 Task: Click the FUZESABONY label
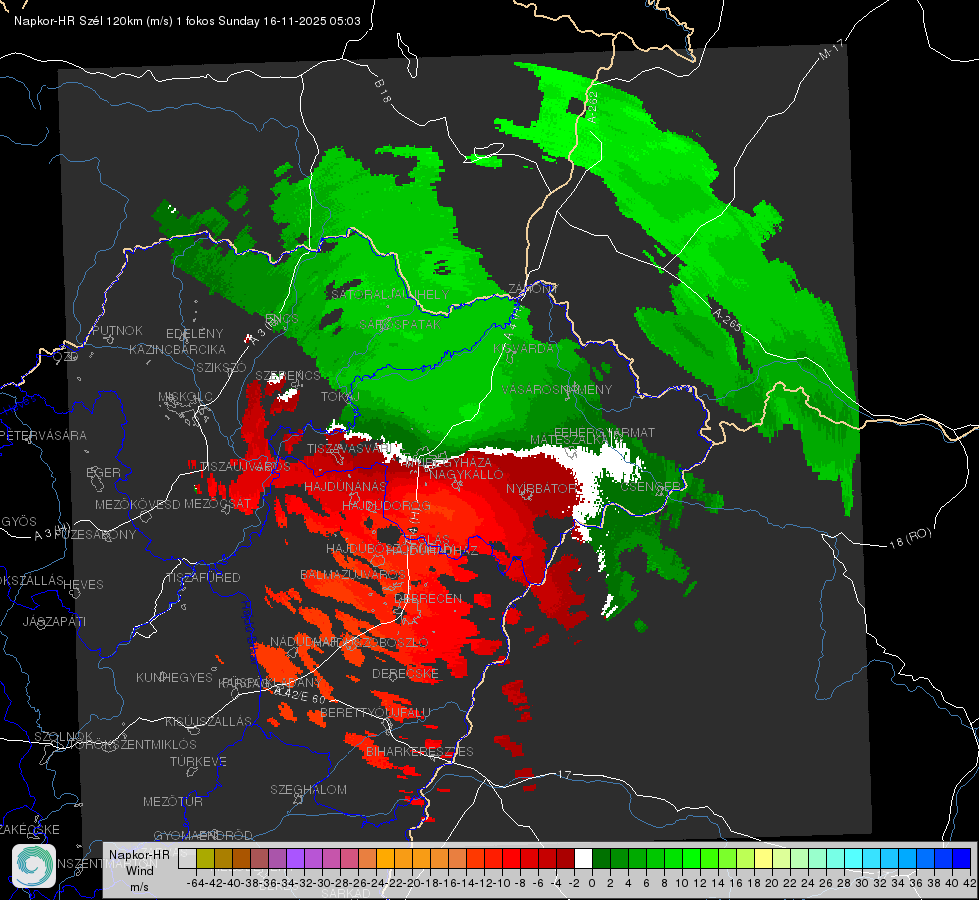pyautogui.click(x=95, y=535)
